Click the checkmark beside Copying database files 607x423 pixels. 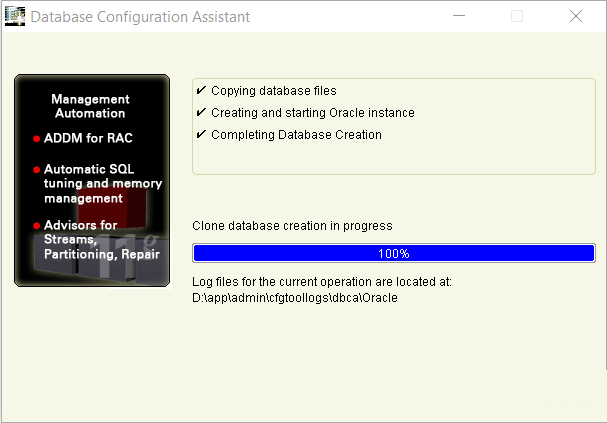point(201,91)
